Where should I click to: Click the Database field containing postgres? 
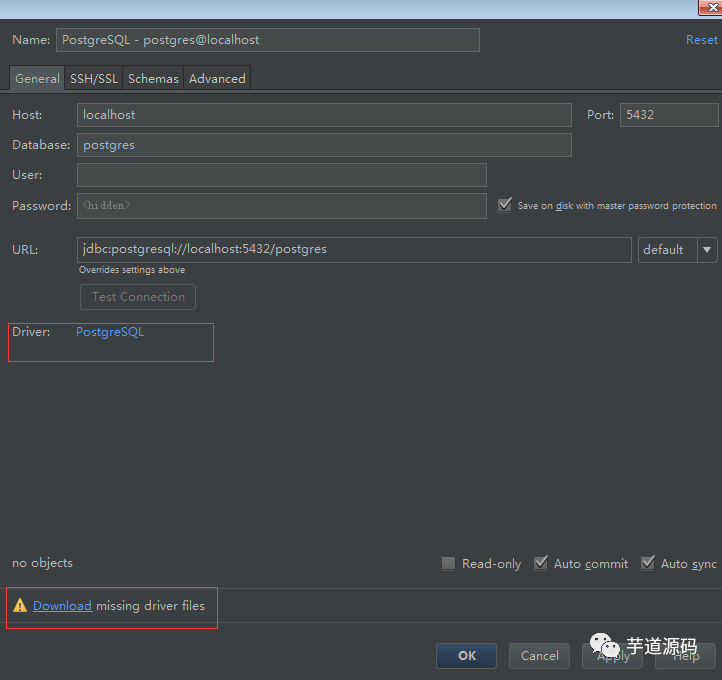tap(324, 145)
